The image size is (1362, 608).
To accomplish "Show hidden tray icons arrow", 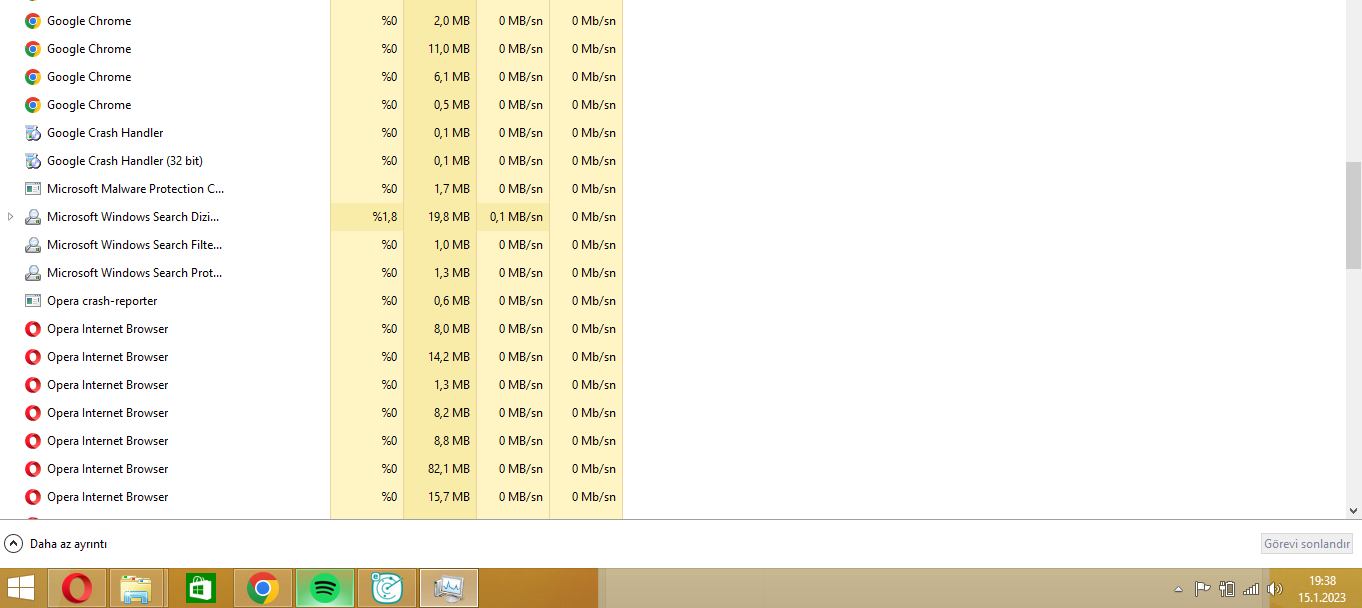I will tap(1178, 589).
